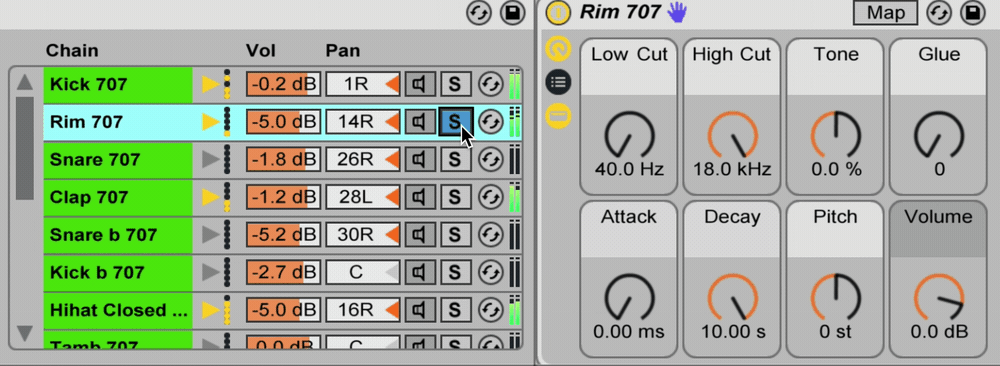Viewport: 1000px width, 366px height.
Task: Solo the Kick b 707 chain
Action: coord(455,272)
